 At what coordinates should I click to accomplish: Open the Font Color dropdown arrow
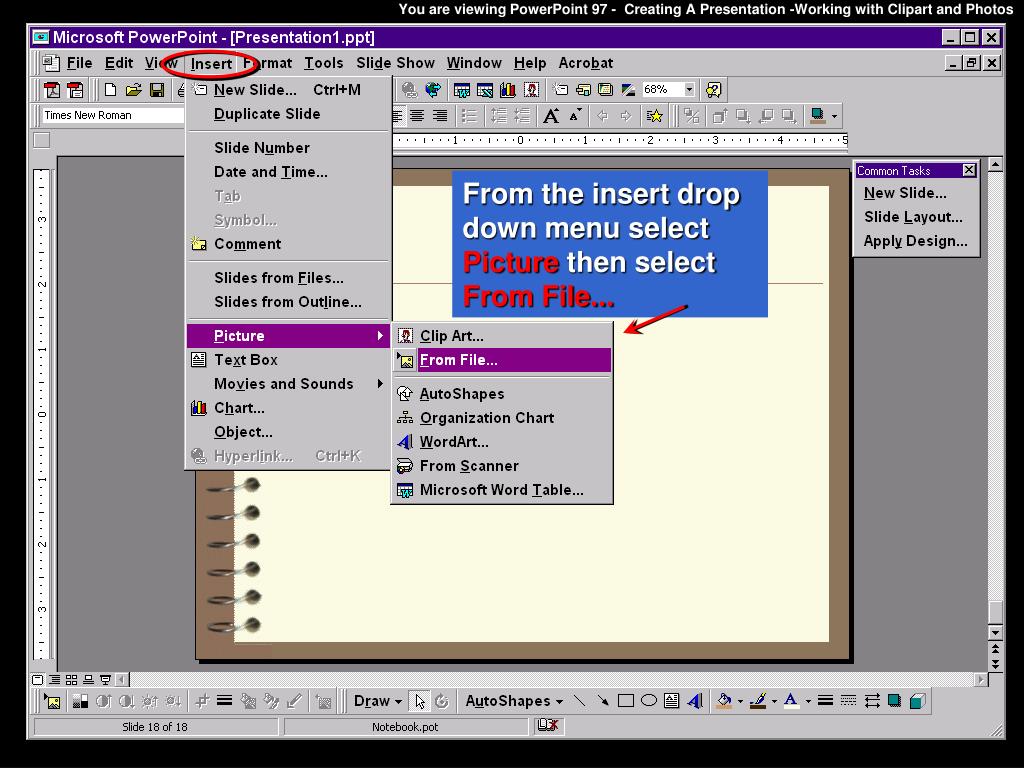[x=808, y=701]
